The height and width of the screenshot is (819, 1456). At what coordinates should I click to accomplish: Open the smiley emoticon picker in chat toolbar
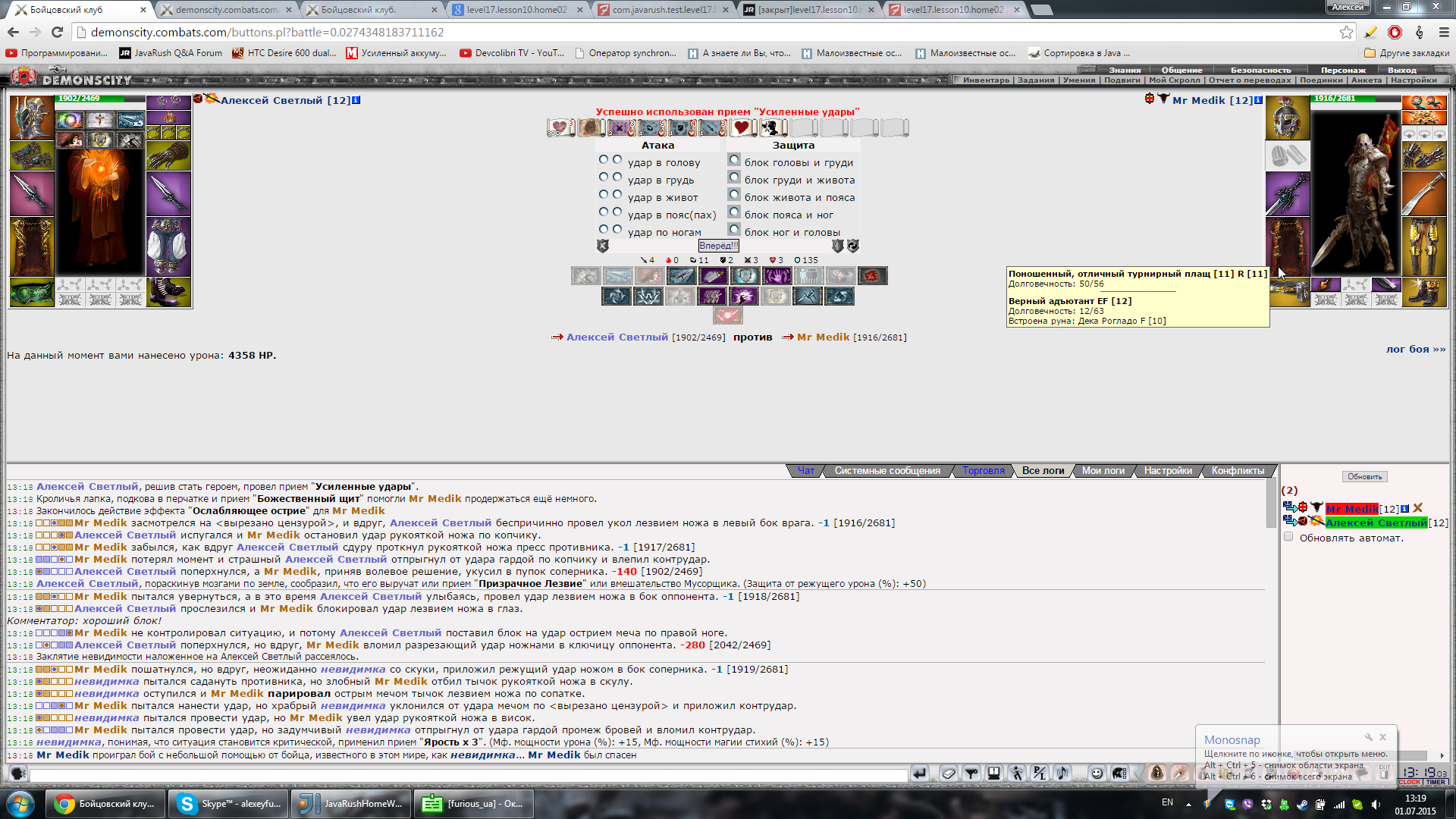pyautogui.click(x=1097, y=773)
